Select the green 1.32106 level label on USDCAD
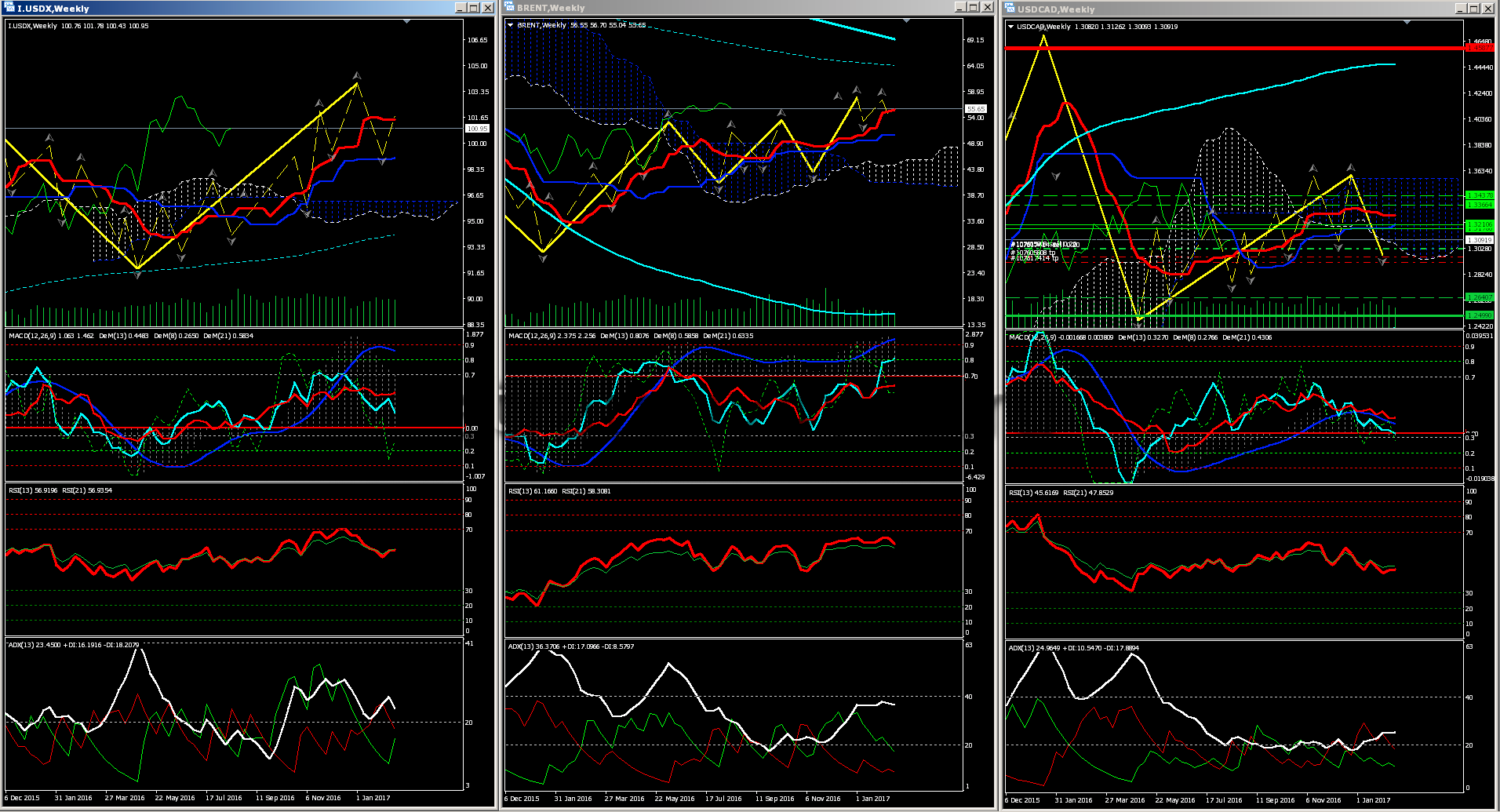Screen dimensions: 1500x812 pyautogui.click(x=1480, y=224)
